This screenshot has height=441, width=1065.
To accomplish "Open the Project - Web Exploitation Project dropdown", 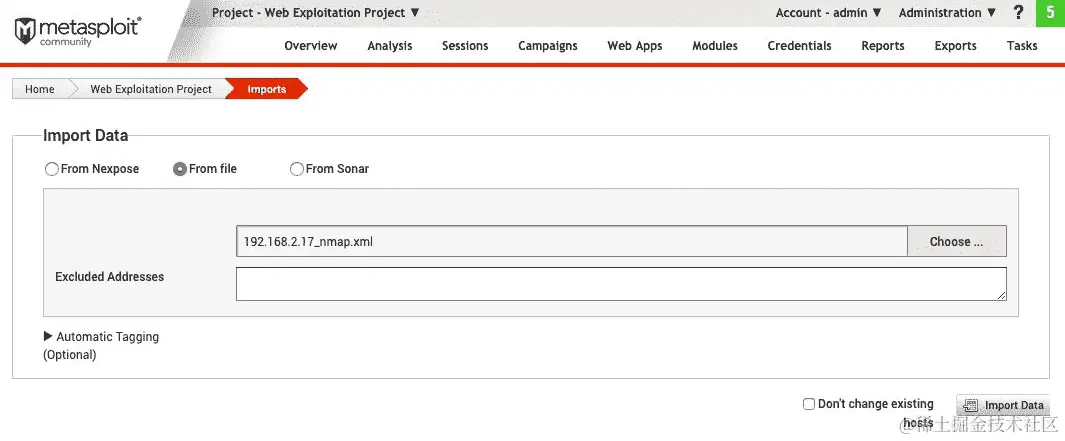I will (x=316, y=13).
